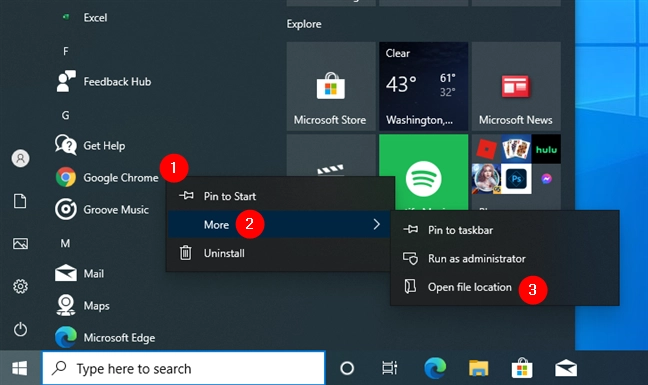Open the Feedback Hub app
Screen dimensions: 648x385
coord(103,81)
